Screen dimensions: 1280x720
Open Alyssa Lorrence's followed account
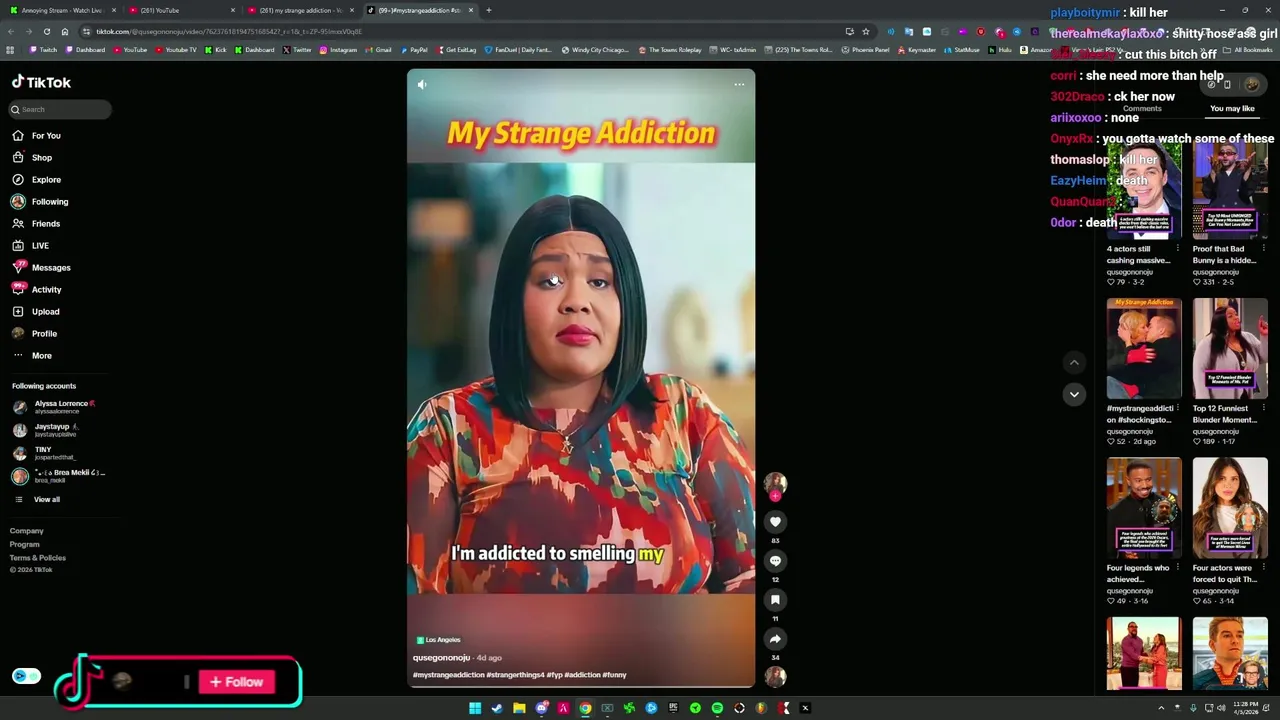pos(55,407)
